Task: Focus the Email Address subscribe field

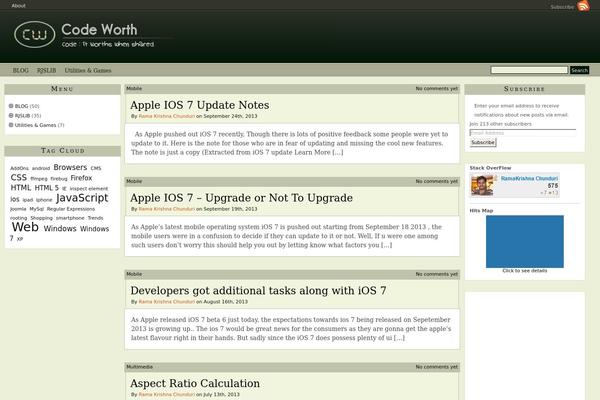Action: 523,133
